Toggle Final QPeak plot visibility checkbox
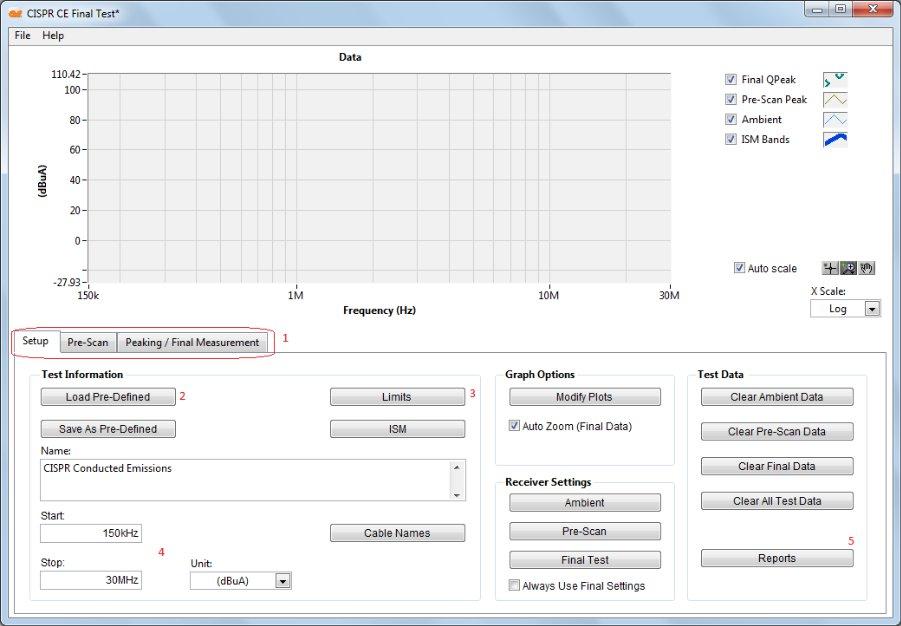Screen dimensions: 901x626 click(x=730, y=79)
